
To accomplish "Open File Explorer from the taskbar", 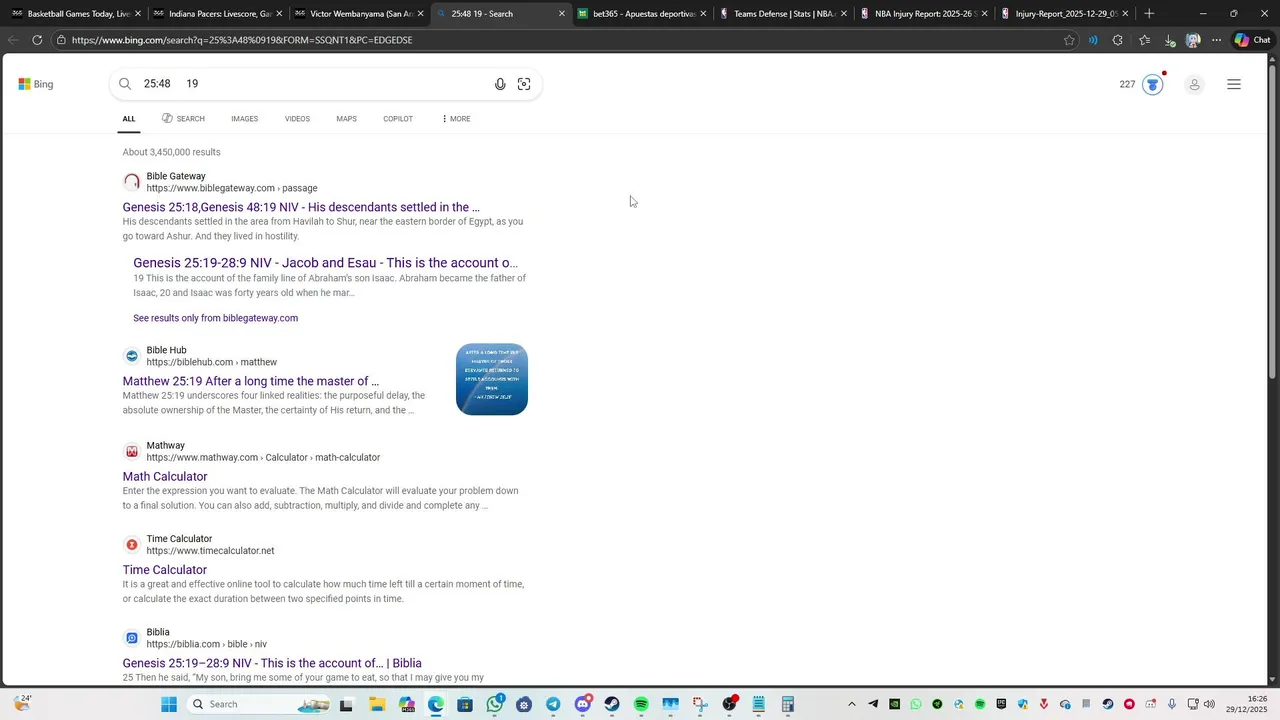I will tap(377, 704).
